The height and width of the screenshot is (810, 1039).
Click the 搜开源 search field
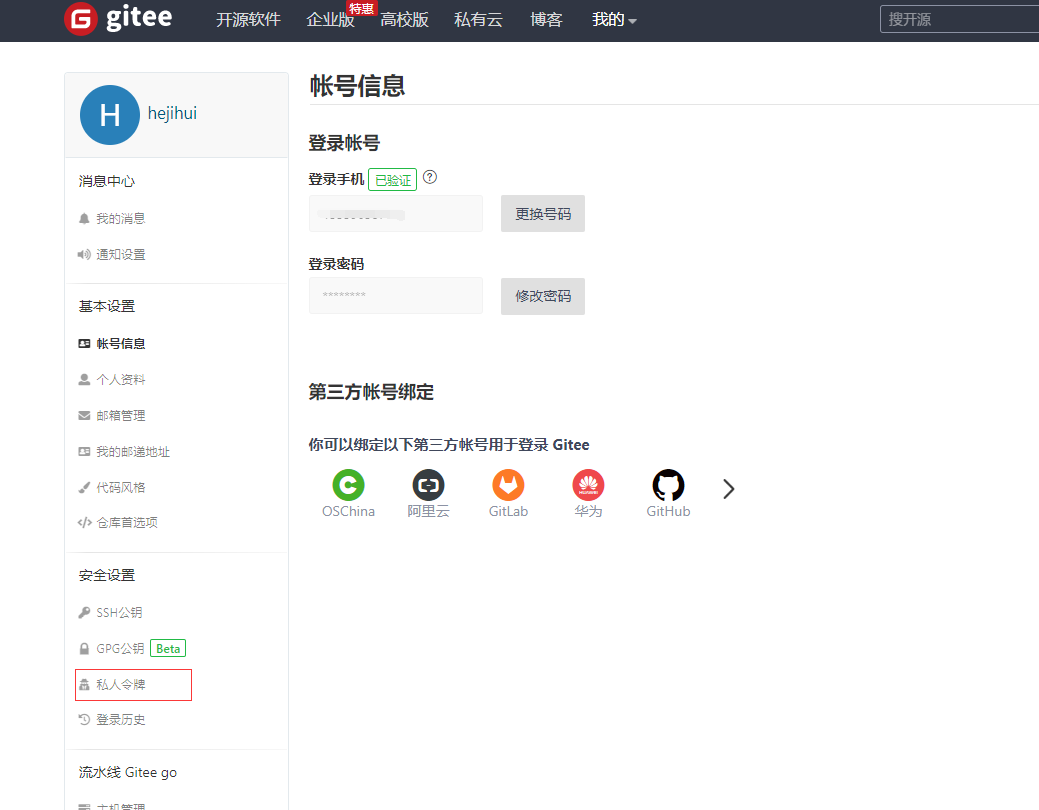point(960,19)
